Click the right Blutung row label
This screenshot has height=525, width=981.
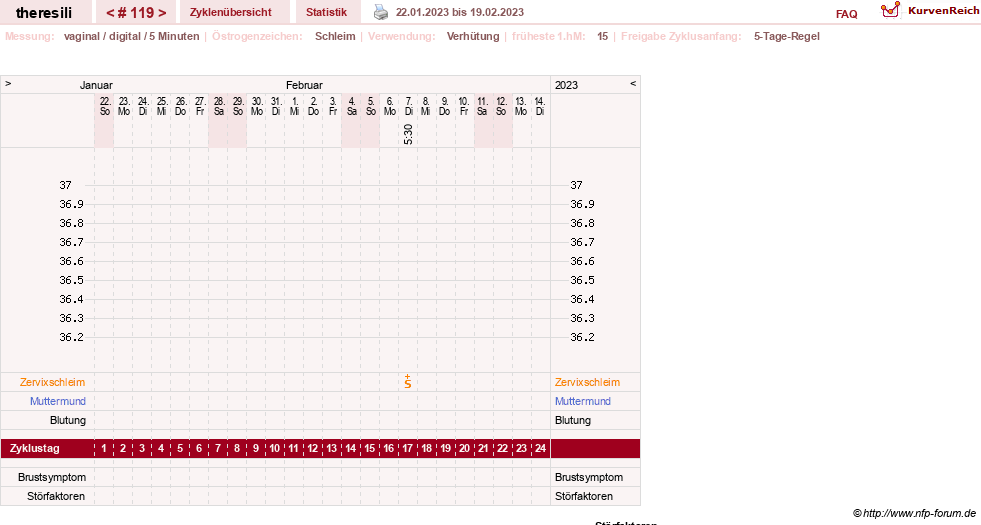pos(572,420)
